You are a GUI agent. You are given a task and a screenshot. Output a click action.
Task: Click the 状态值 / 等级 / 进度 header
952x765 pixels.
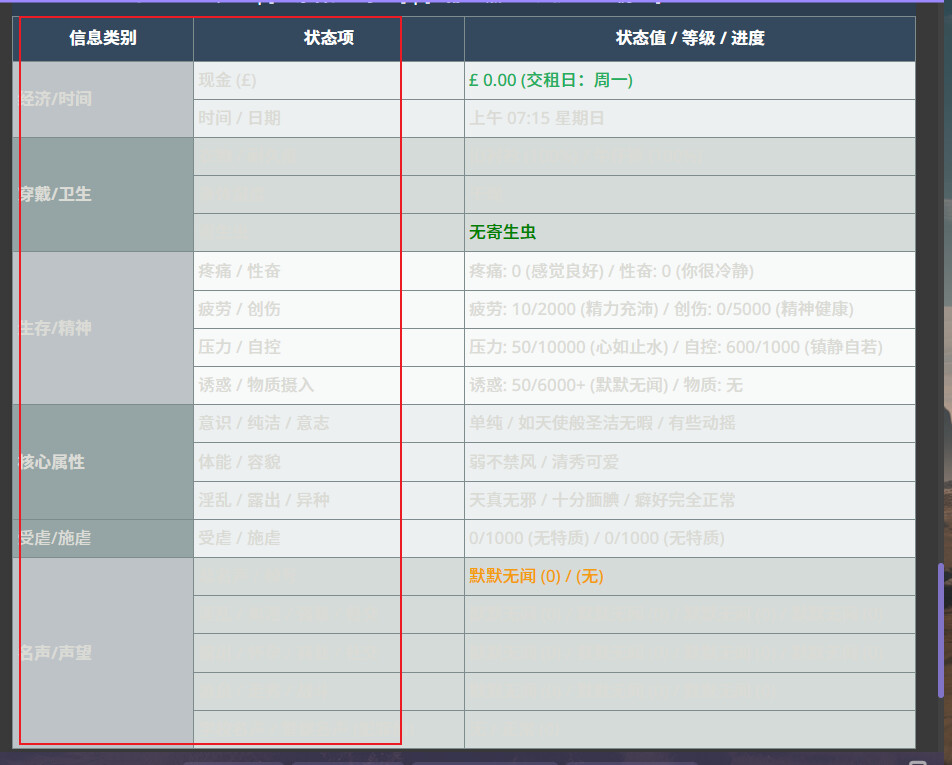pos(690,38)
